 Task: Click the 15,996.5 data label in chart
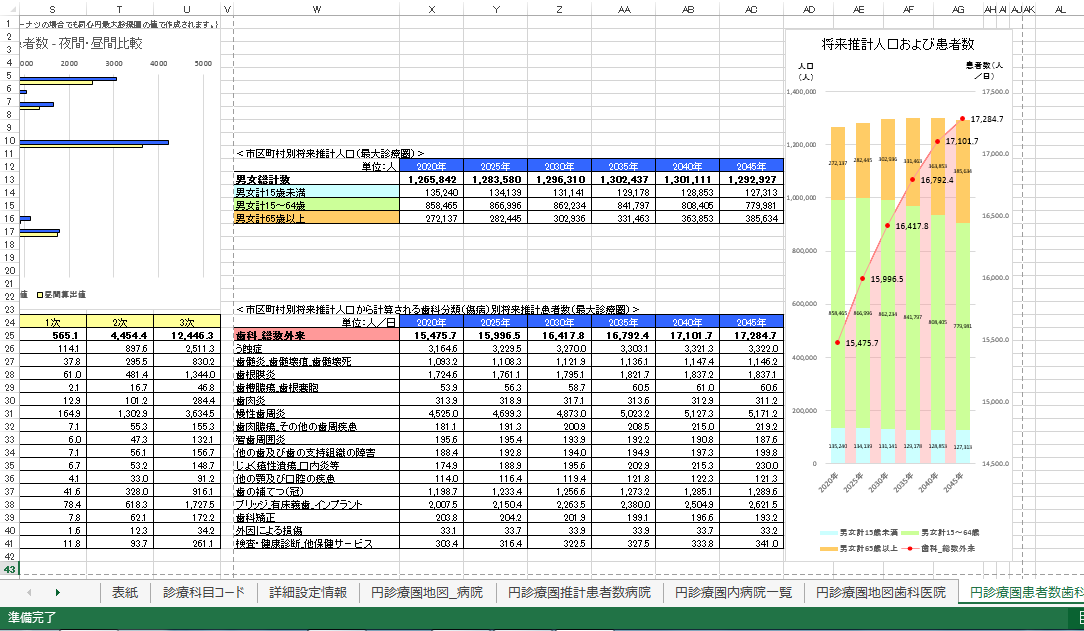click(887, 279)
